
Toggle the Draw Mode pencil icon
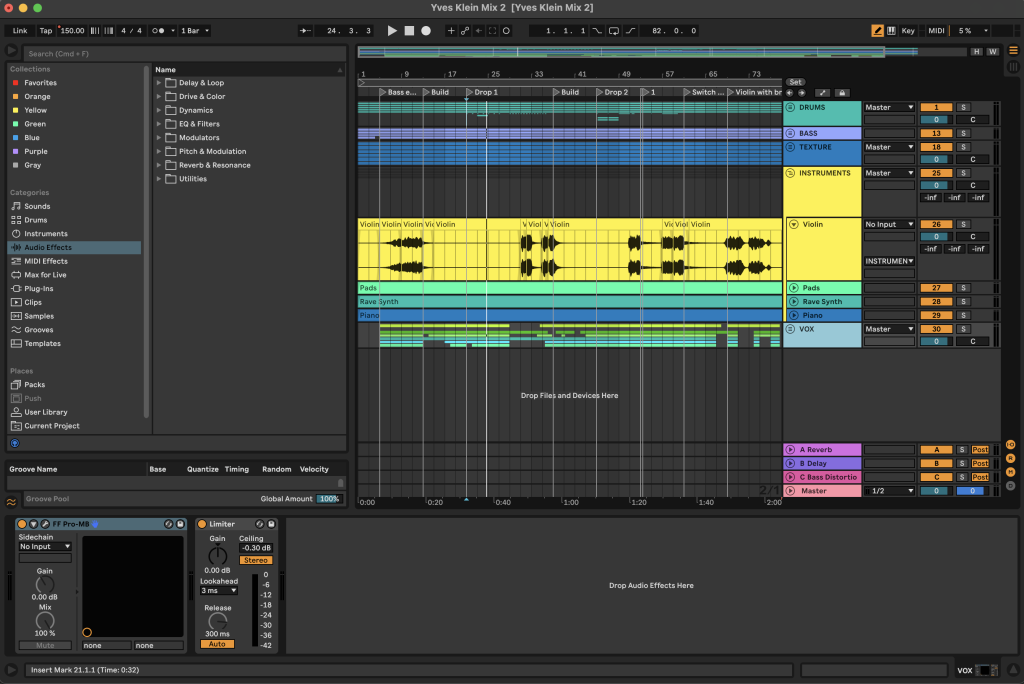(878, 31)
